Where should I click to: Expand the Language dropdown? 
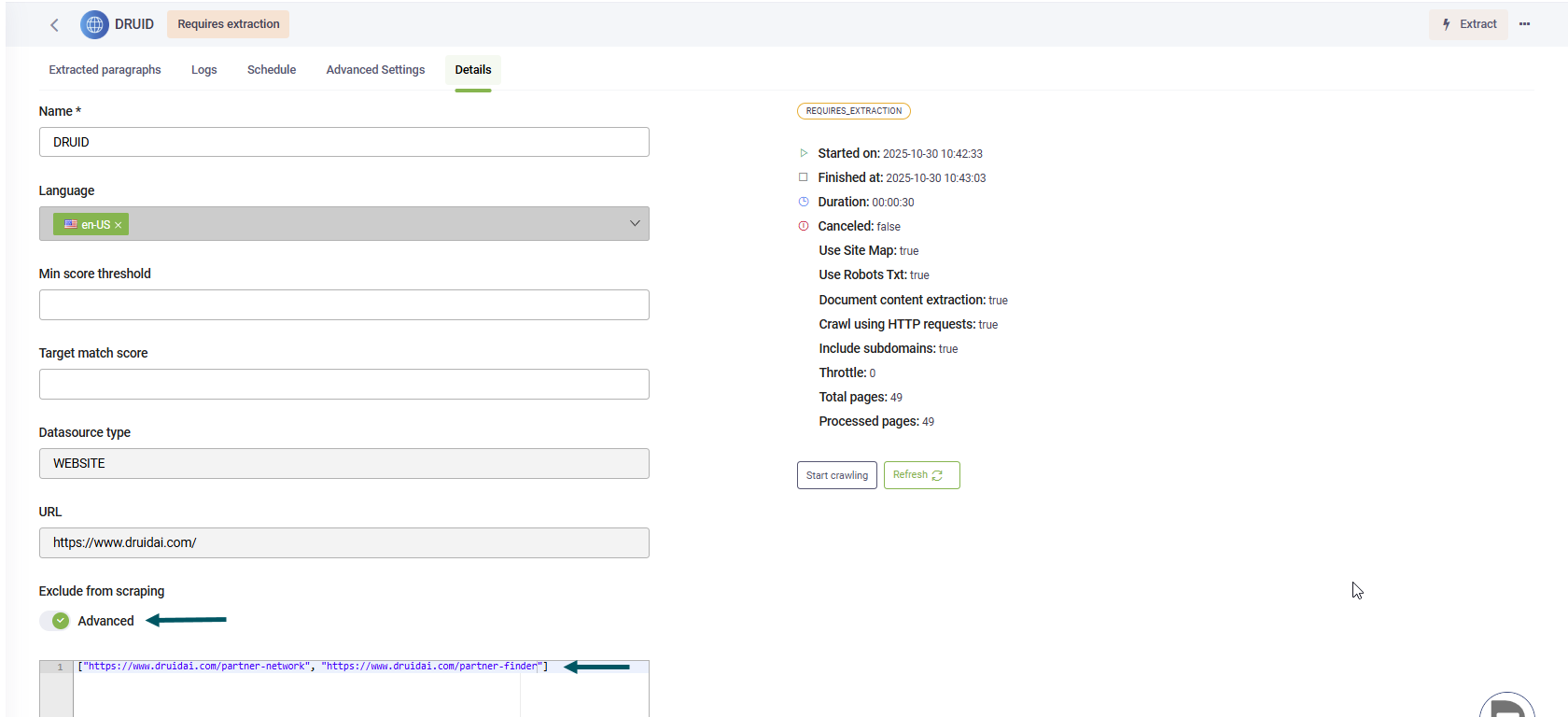pos(635,224)
